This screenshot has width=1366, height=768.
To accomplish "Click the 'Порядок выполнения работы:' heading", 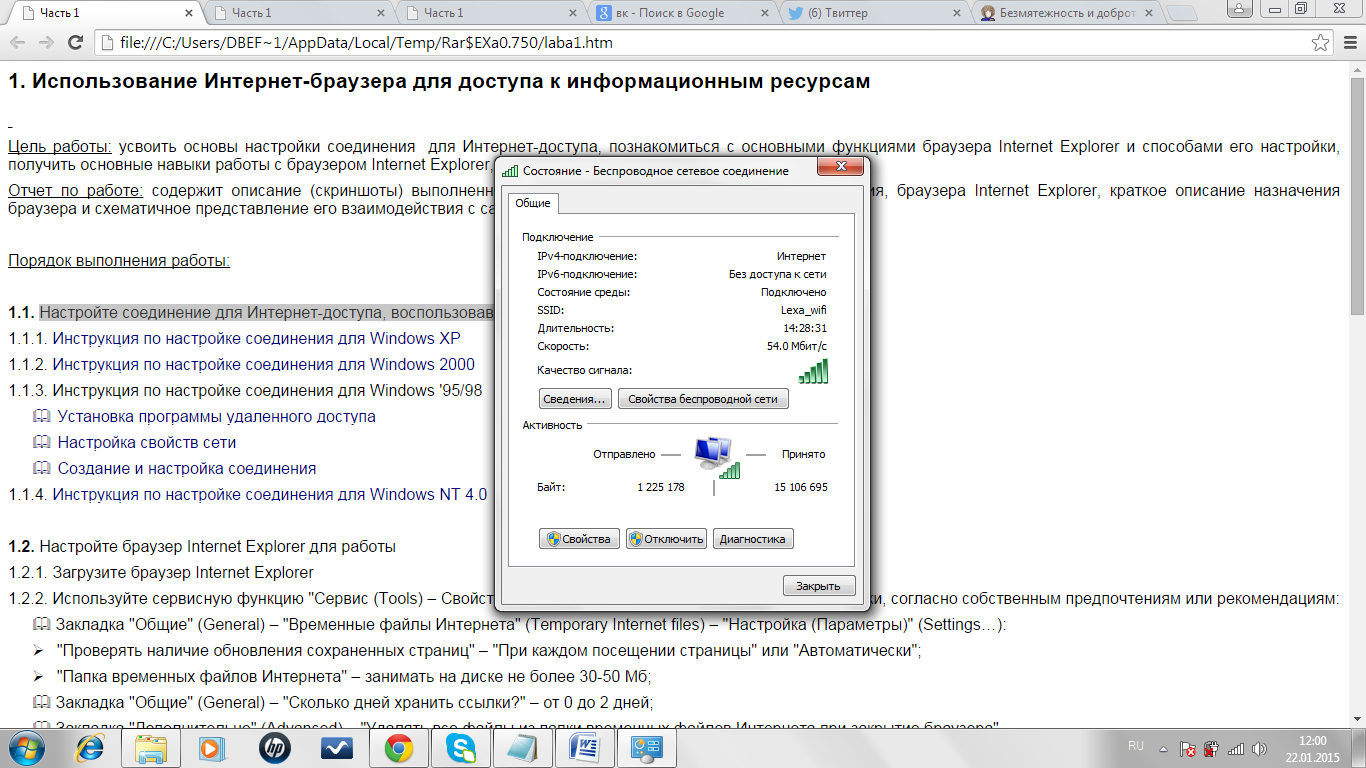I will (x=119, y=261).
